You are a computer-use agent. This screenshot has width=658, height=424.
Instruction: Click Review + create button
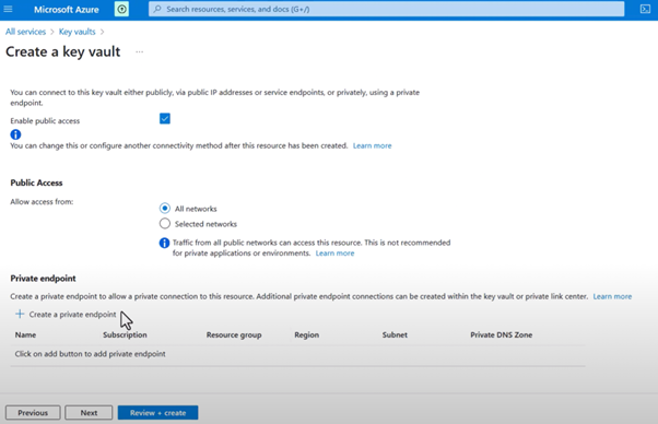158,413
